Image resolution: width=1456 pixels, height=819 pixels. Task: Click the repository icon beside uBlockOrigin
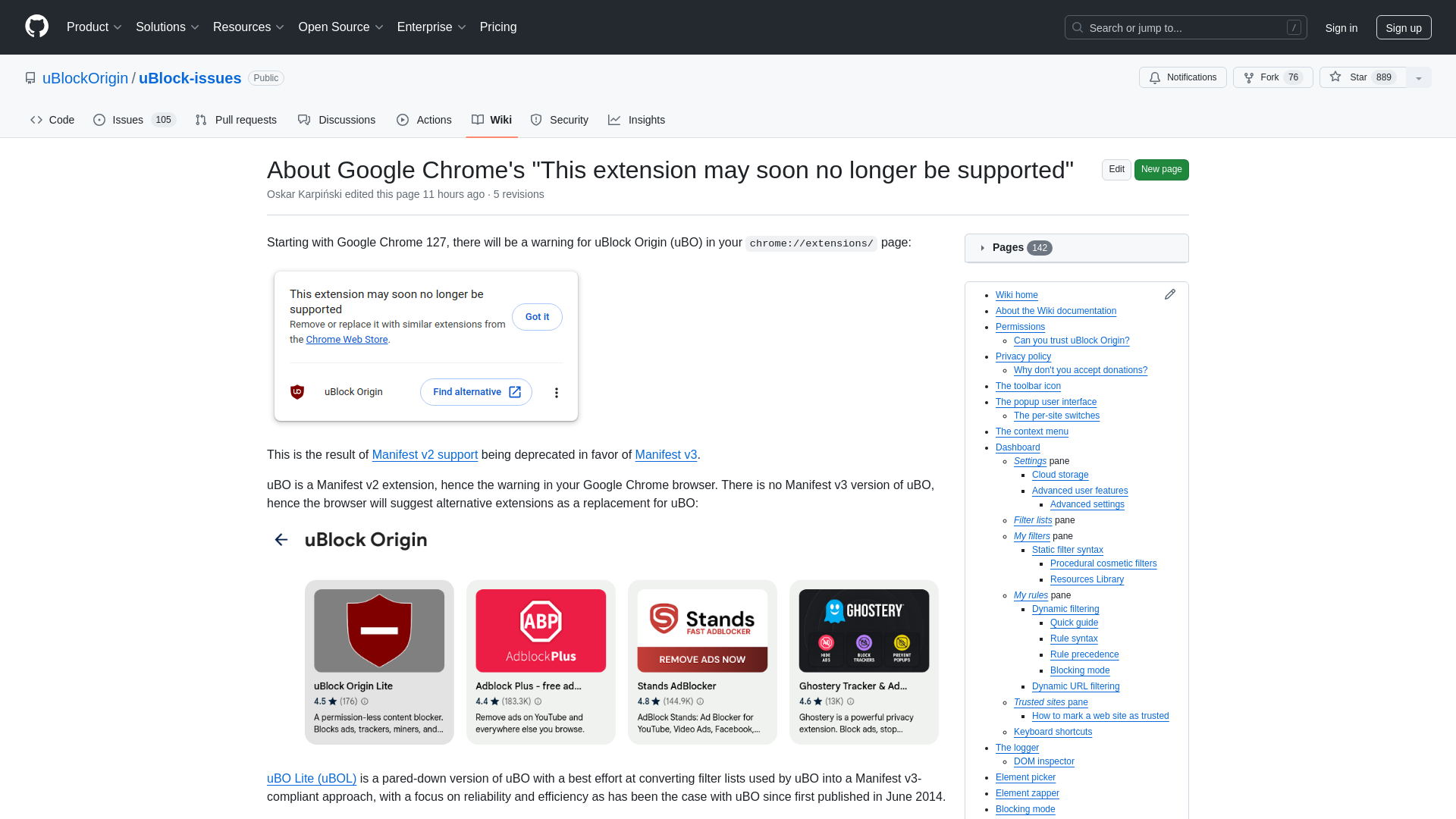[30, 78]
